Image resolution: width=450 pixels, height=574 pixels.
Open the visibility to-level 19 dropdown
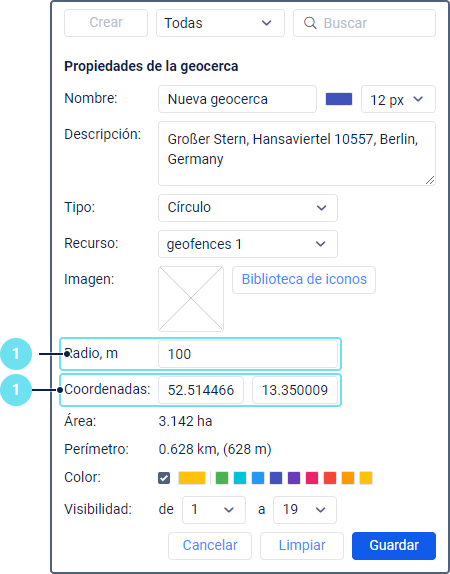tap(305, 510)
